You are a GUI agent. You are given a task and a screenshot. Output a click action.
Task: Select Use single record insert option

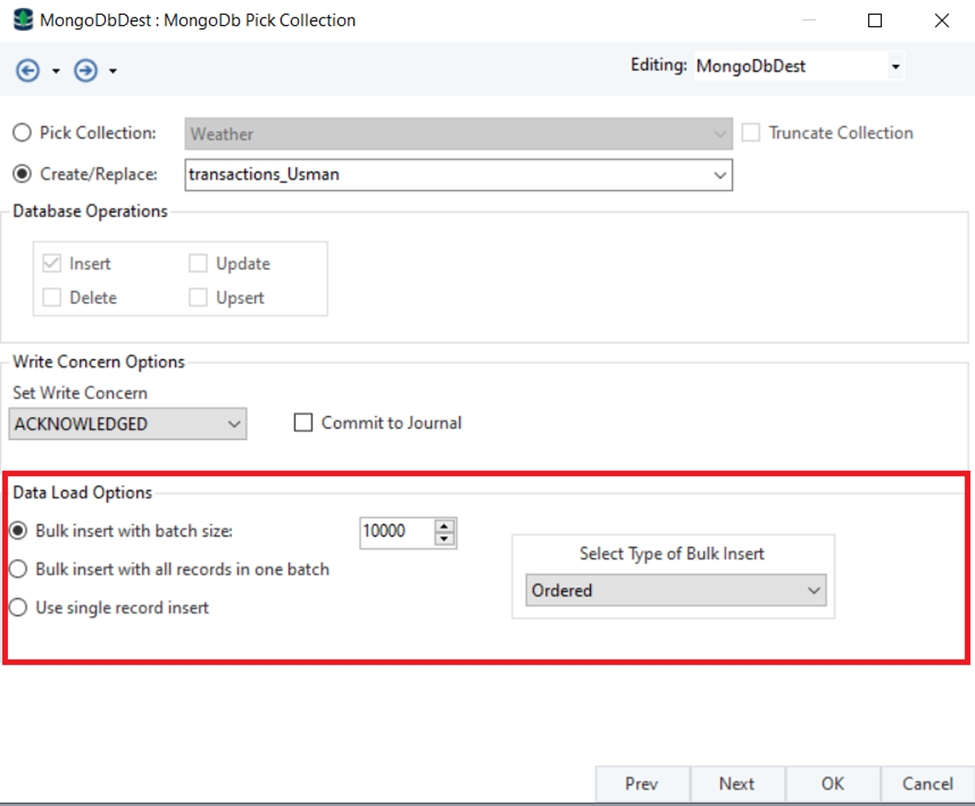tap(18, 607)
